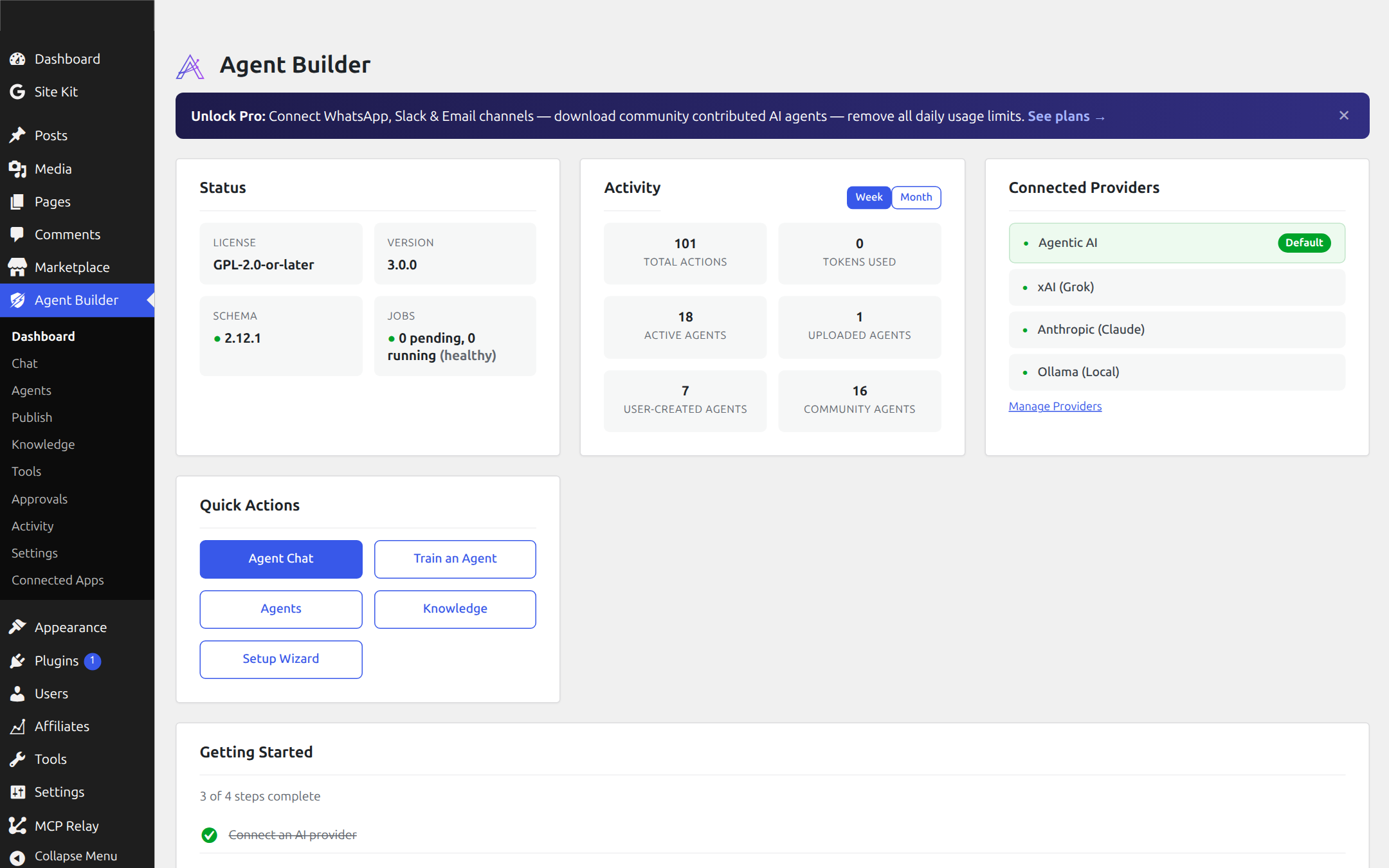Open Tools submenu under Agent Builder
Screen dimensions: 1389x868
click(26, 471)
